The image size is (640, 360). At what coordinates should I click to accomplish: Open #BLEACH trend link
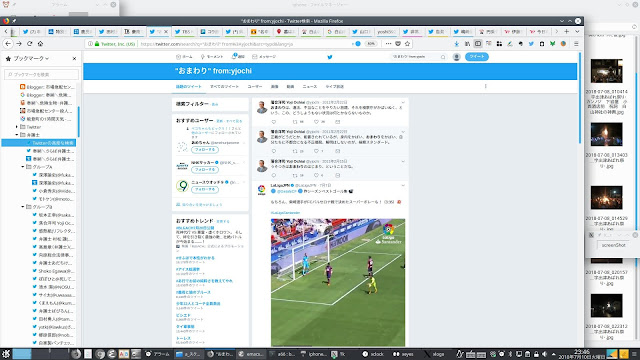[195, 228]
